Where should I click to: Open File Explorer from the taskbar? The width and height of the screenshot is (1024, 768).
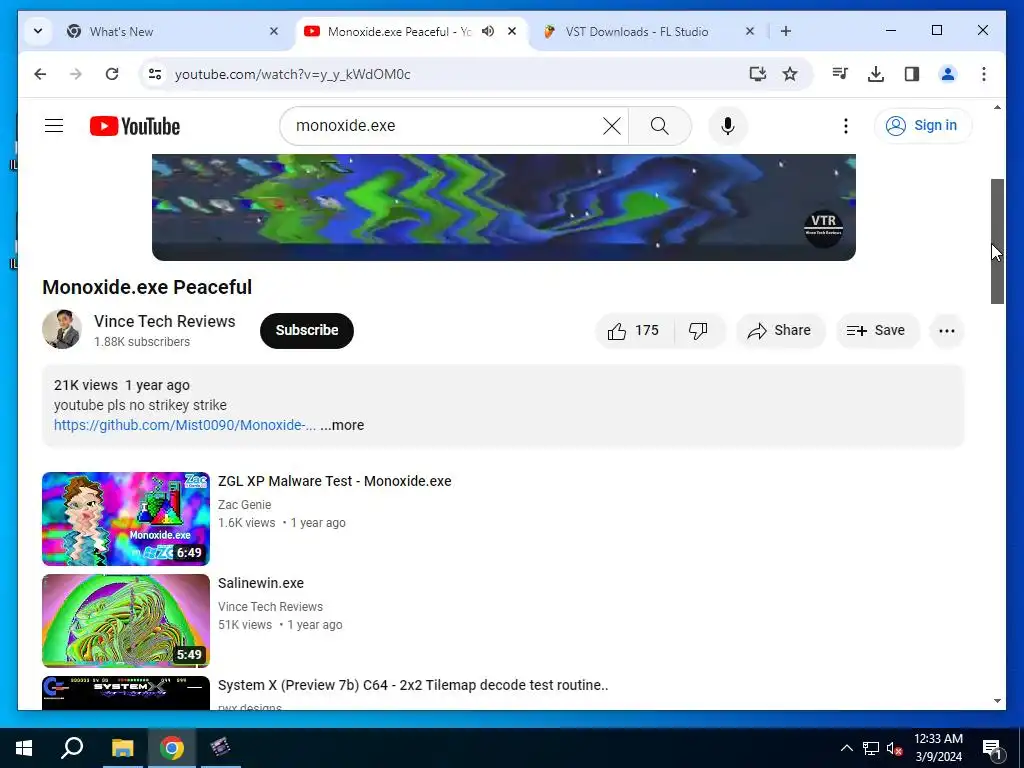point(122,748)
